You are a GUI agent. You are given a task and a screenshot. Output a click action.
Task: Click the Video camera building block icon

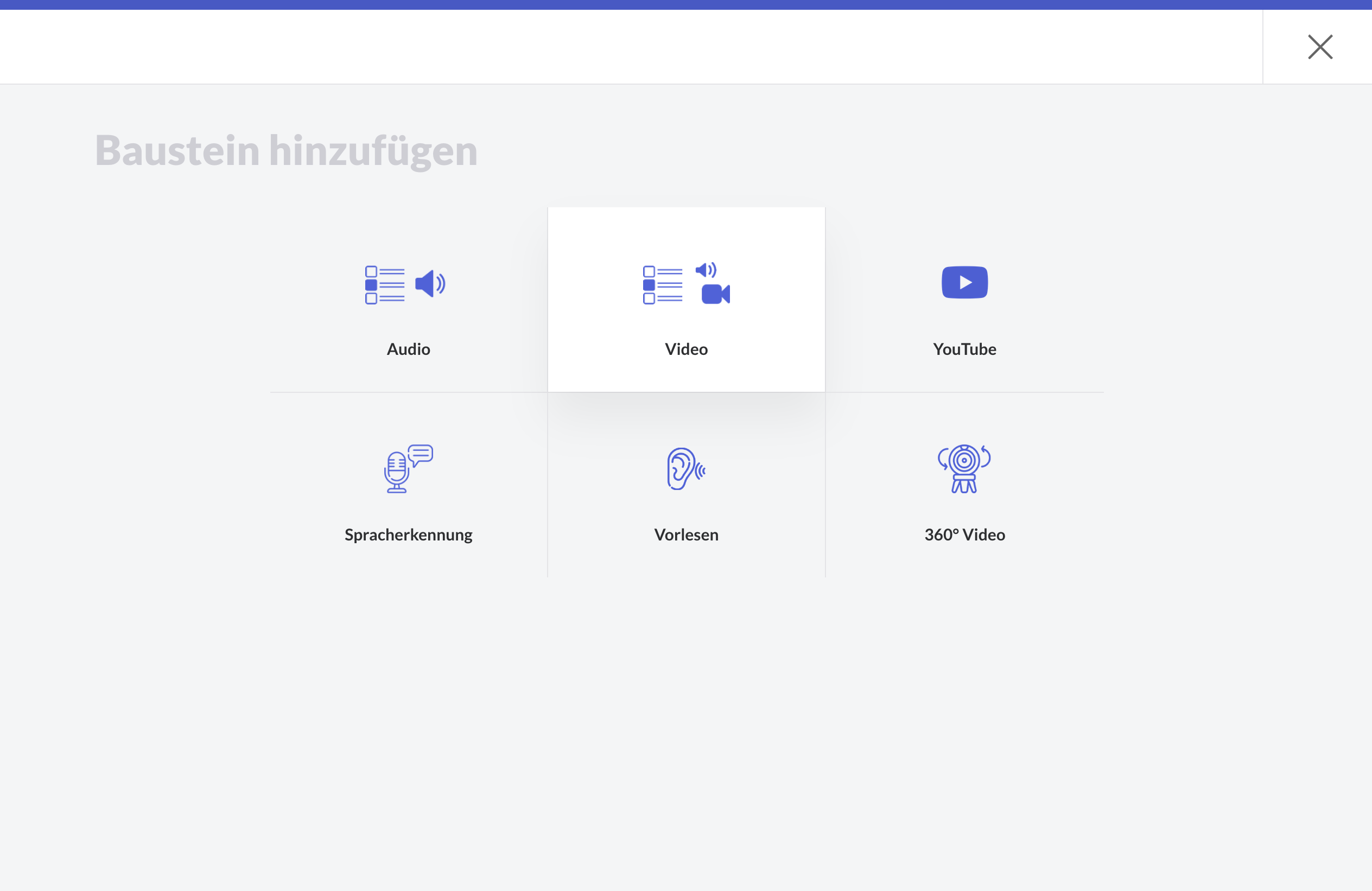pyautogui.click(x=715, y=295)
